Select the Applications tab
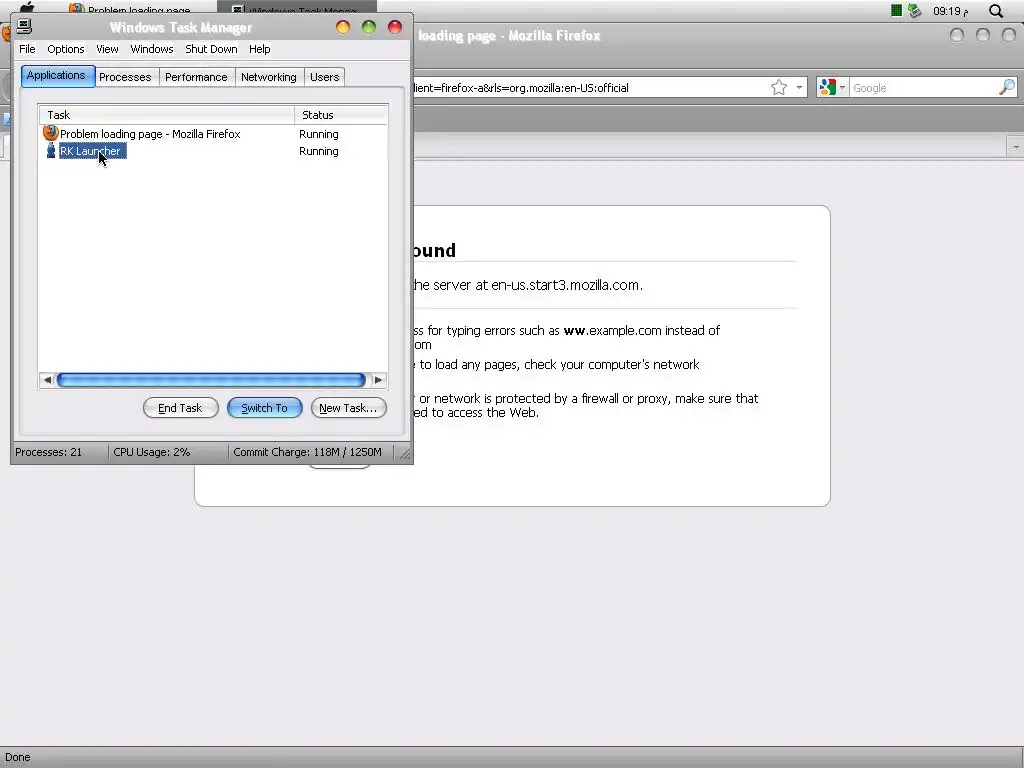This screenshot has height=768, width=1024. tap(57, 76)
